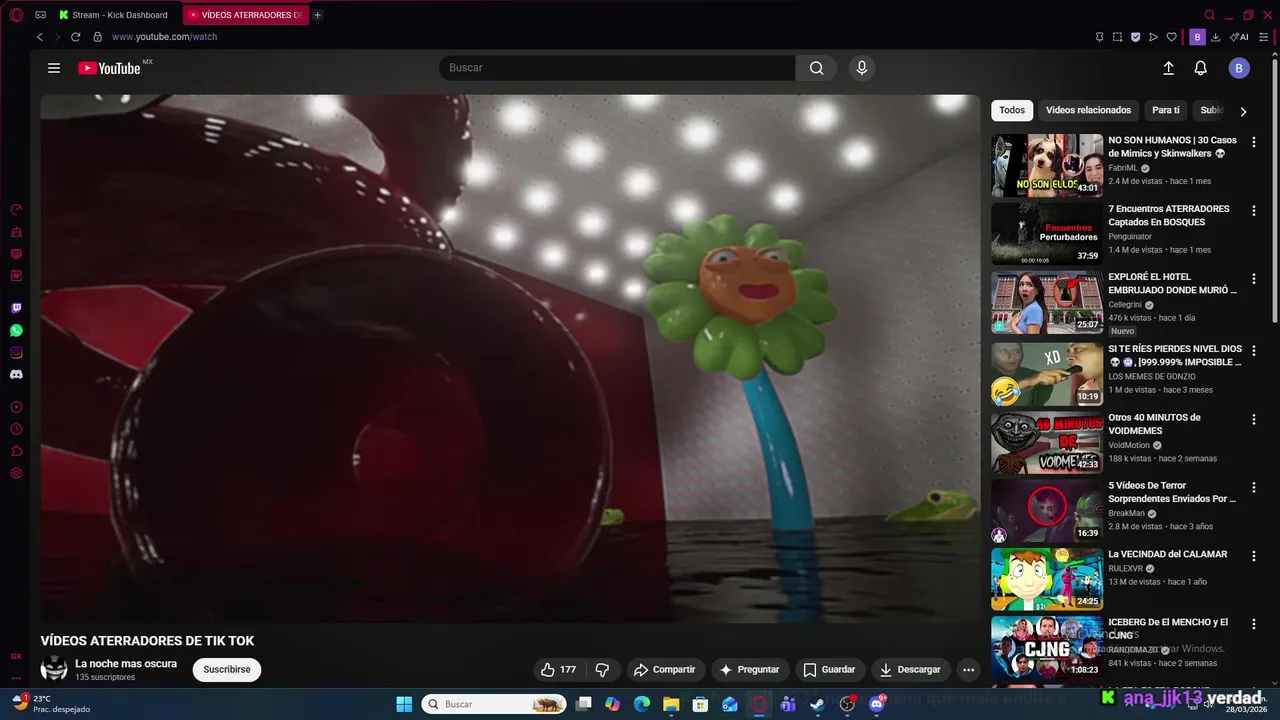Open Discord from the taskbar
Image resolution: width=1280 pixels, height=720 pixels.
click(x=877, y=704)
